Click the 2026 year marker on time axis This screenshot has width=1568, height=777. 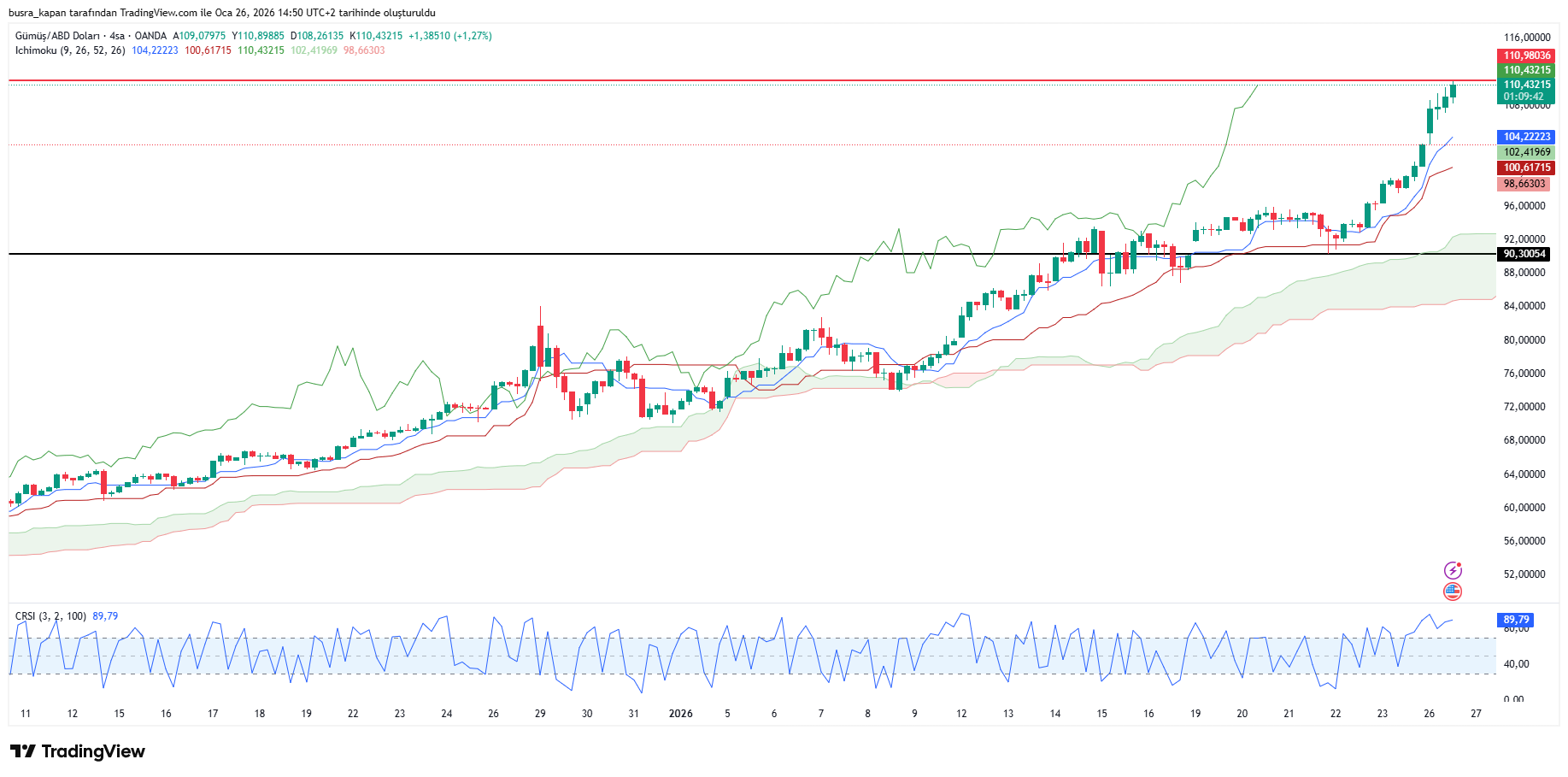pos(680,714)
